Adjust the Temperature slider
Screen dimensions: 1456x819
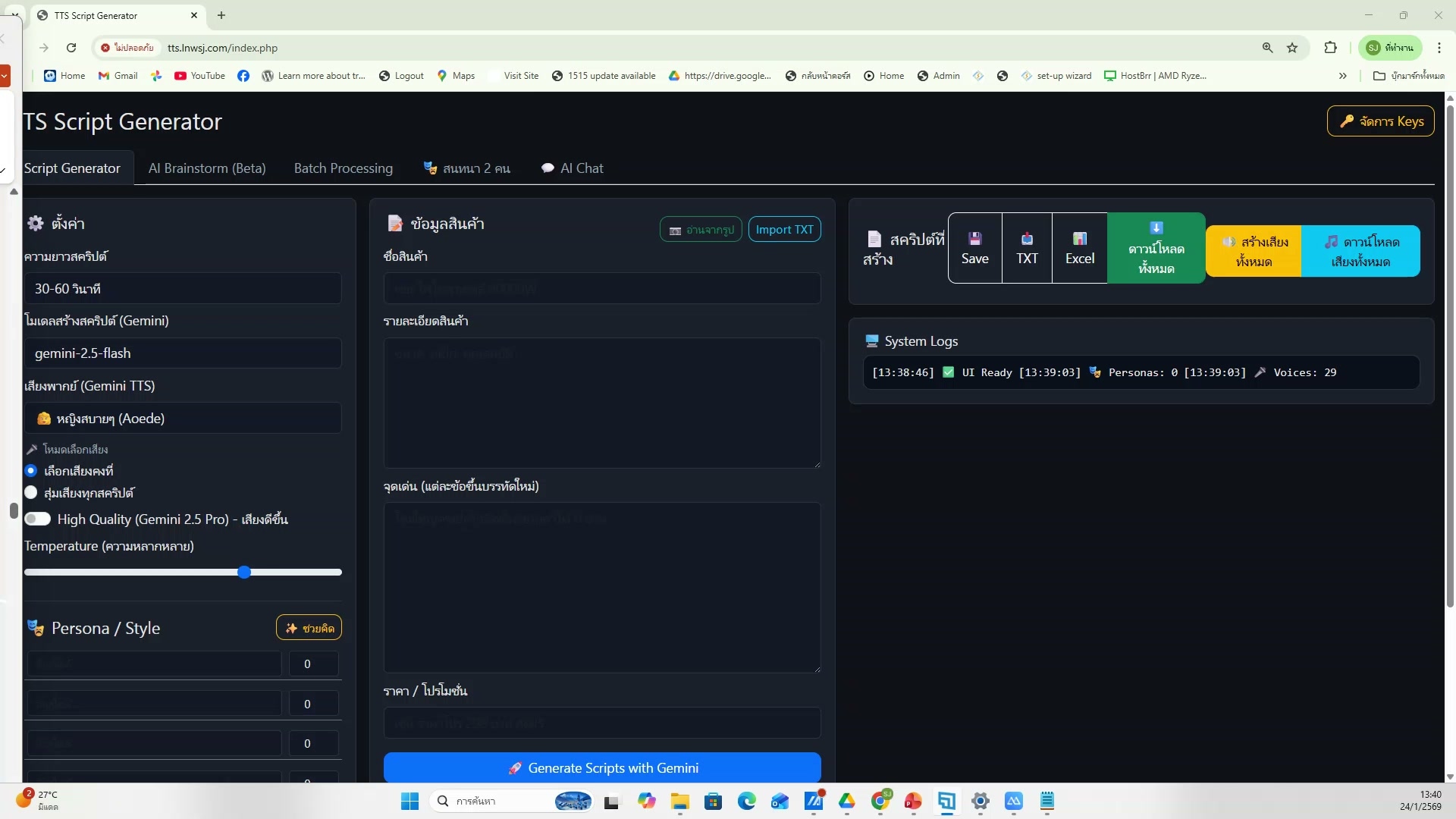[x=244, y=572]
